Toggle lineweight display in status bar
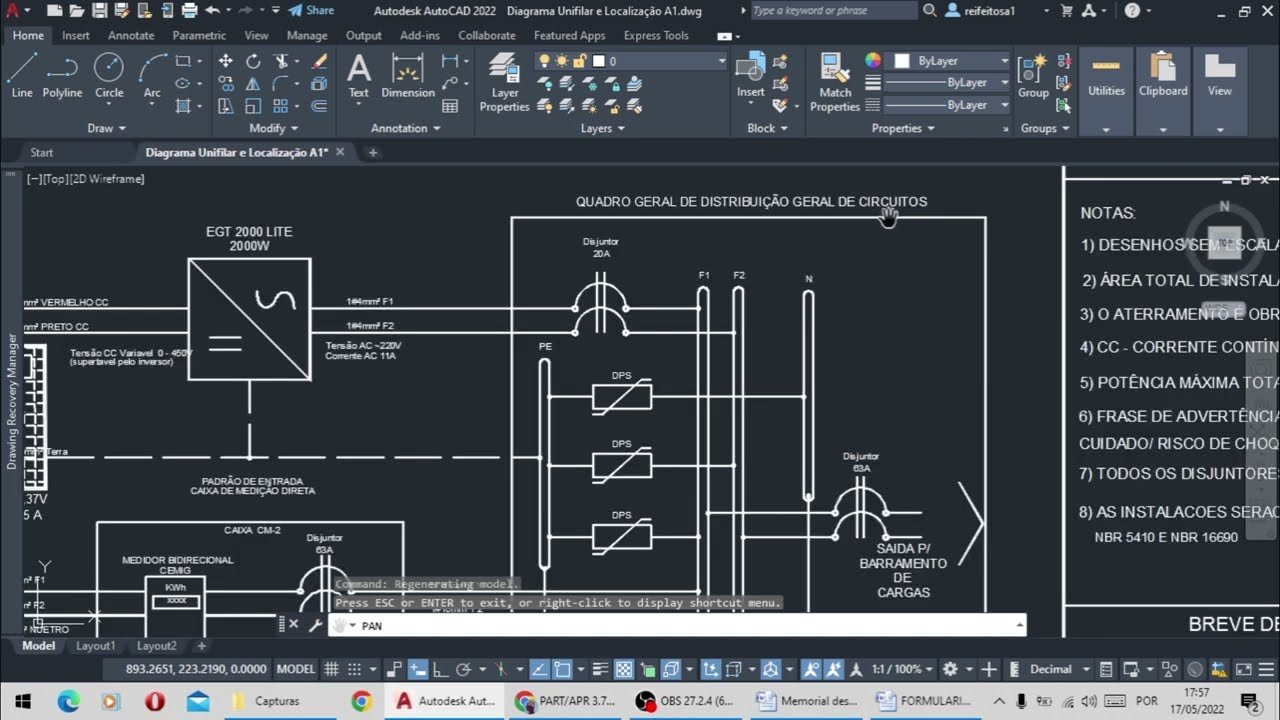 (600, 669)
